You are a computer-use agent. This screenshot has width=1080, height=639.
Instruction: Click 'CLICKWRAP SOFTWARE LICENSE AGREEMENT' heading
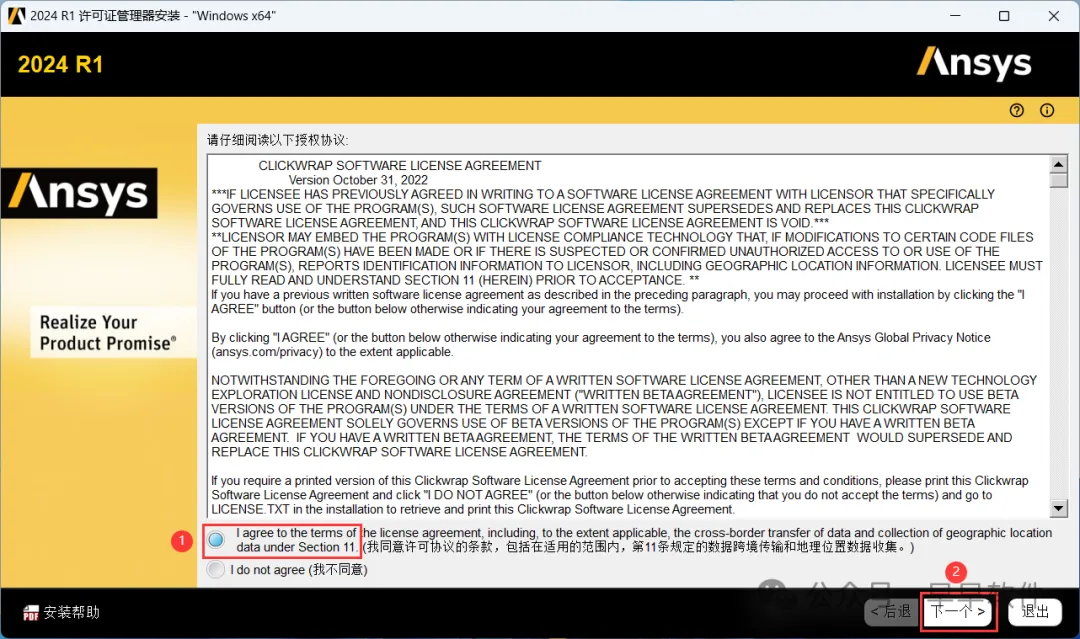[x=399, y=166]
